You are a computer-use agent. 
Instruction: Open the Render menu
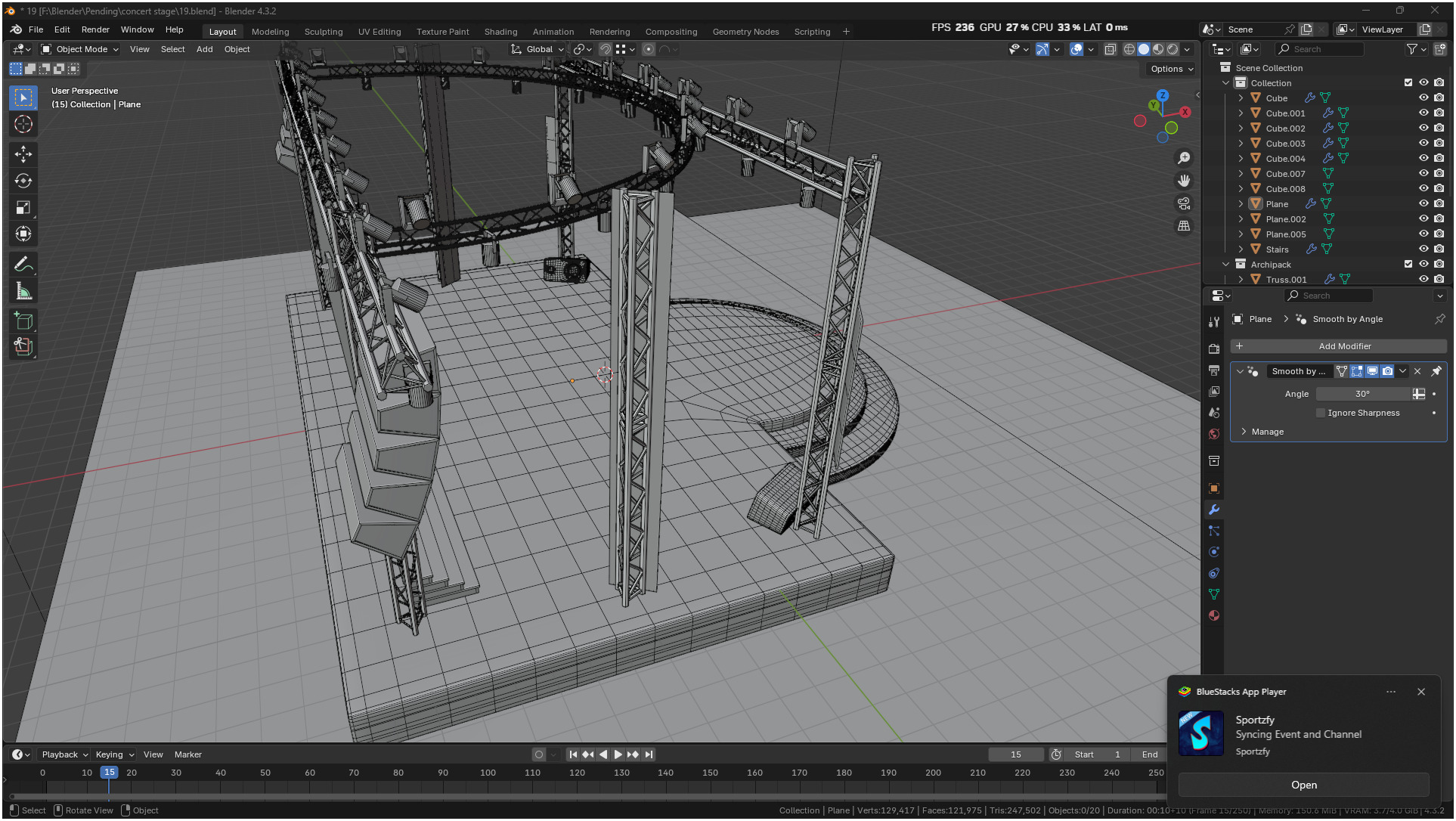[95, 29]
